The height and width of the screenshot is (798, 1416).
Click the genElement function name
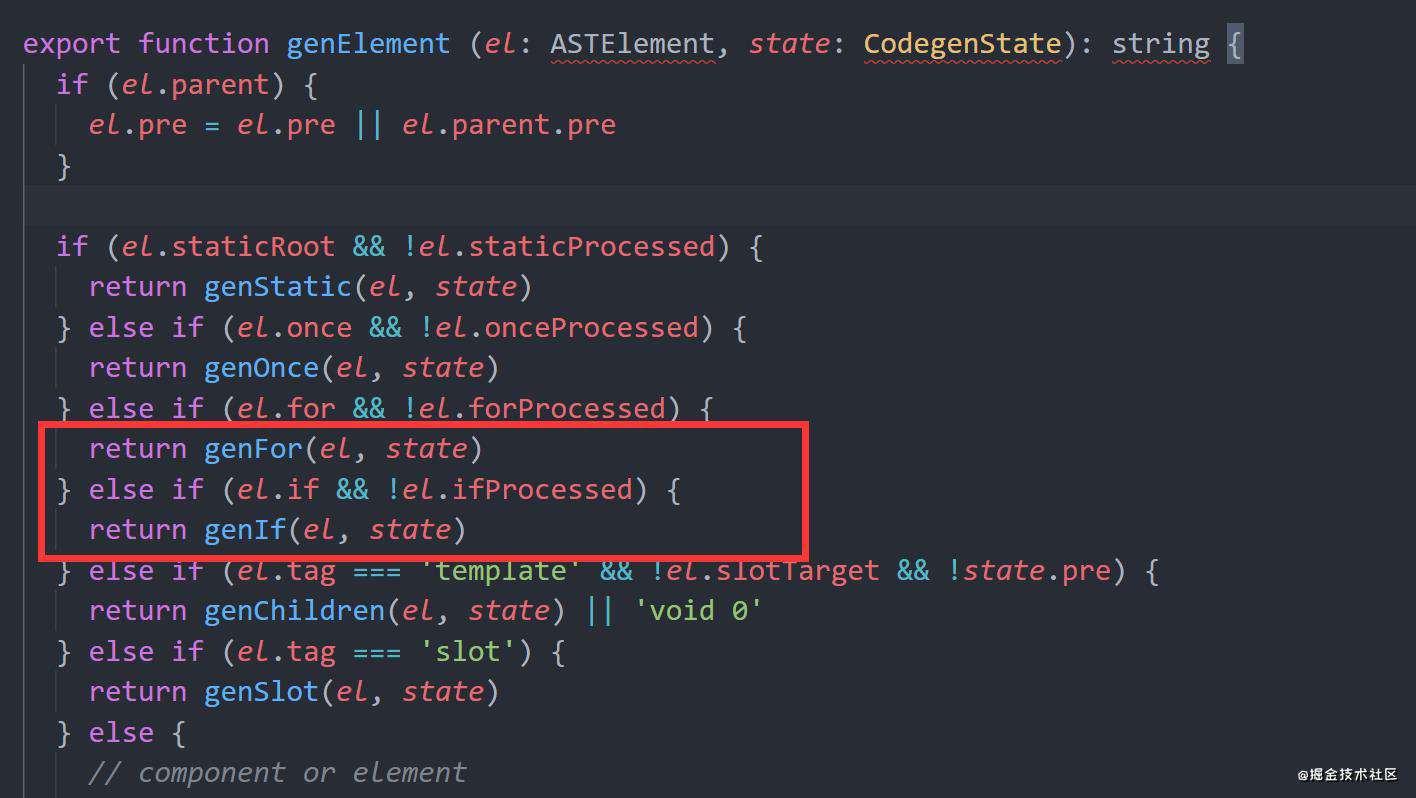pos(368,44)
